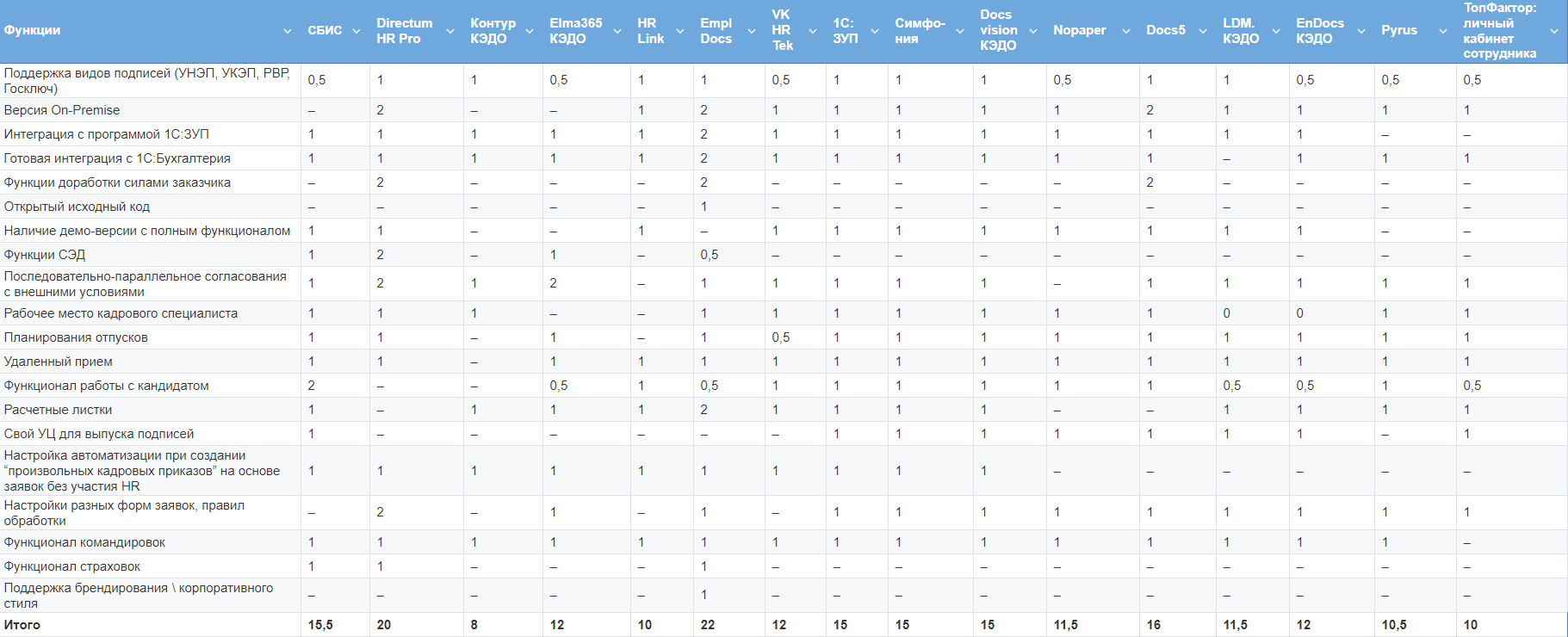Click Empl Docs value 2 in Расчетные листки row

704,410
